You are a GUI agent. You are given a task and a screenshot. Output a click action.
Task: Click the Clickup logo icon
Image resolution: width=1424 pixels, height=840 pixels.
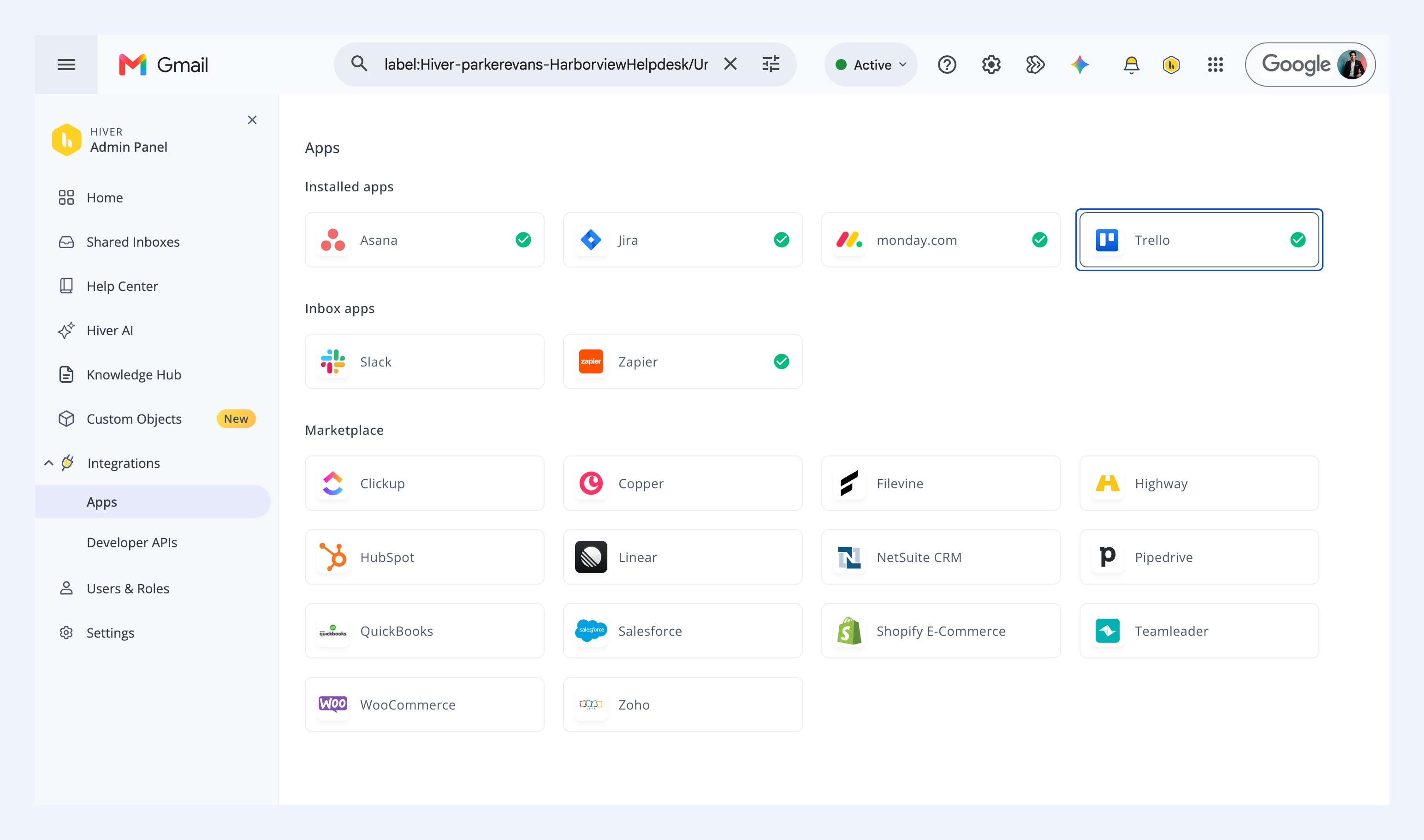[333, 484]
